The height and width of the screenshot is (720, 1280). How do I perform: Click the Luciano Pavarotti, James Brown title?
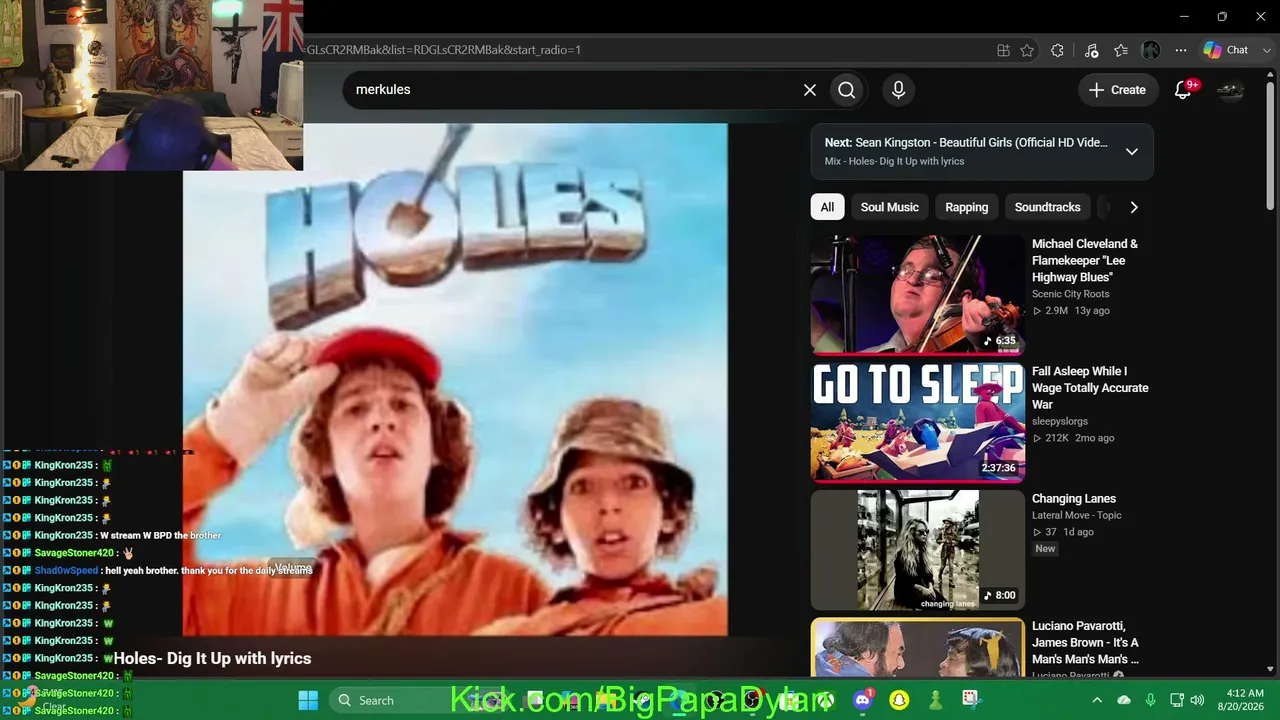tap(1086, 642)
